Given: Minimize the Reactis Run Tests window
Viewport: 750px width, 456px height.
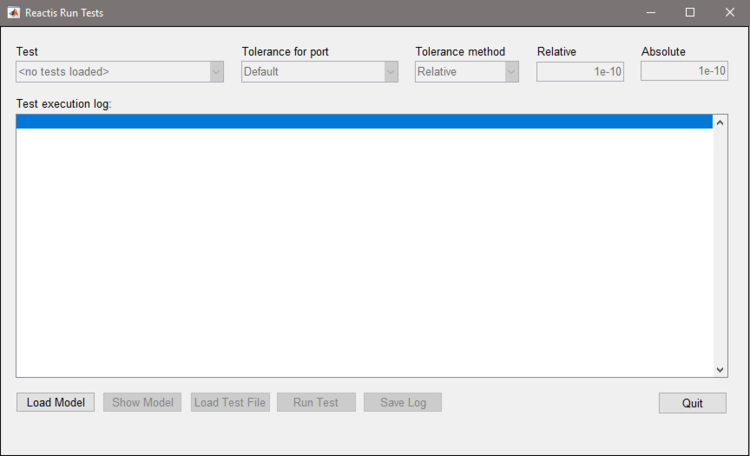Looking at the screenshot, I should pyautogui.click(x=651, y=13).
